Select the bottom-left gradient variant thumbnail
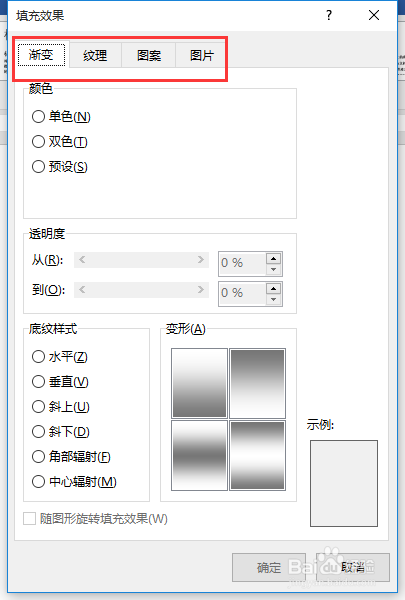 click(x=199, y=455)
